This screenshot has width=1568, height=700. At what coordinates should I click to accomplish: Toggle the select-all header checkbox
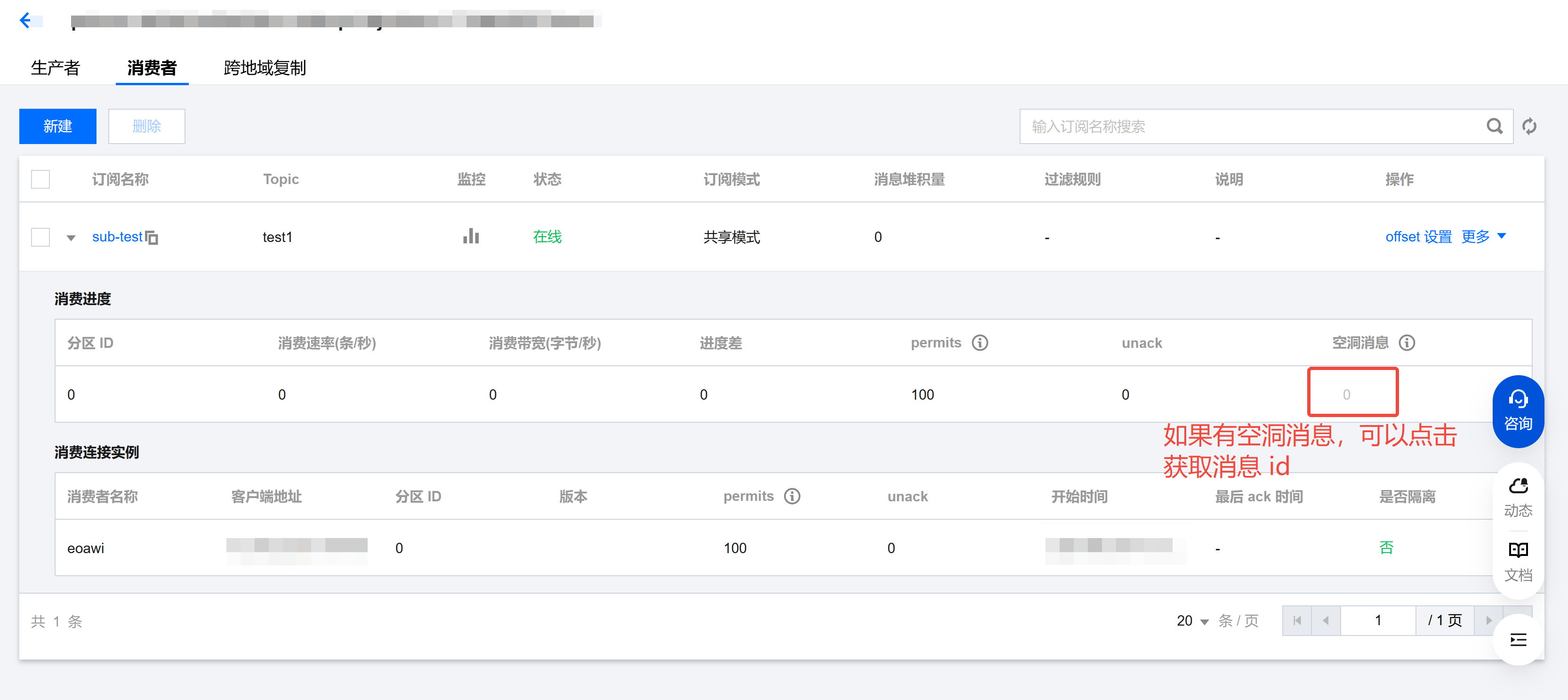40,179
